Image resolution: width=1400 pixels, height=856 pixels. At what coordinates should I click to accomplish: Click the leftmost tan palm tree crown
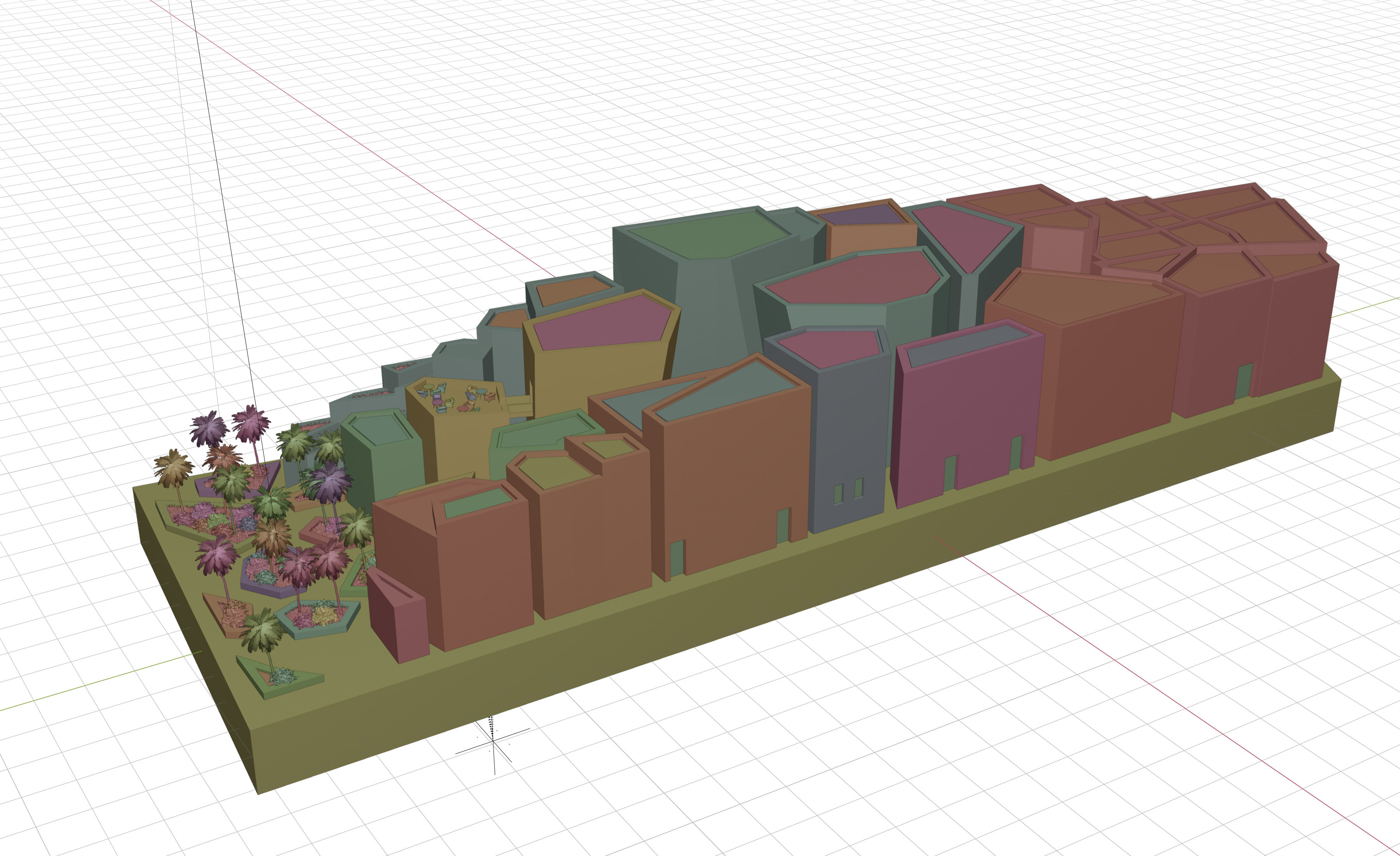(173, 467)
